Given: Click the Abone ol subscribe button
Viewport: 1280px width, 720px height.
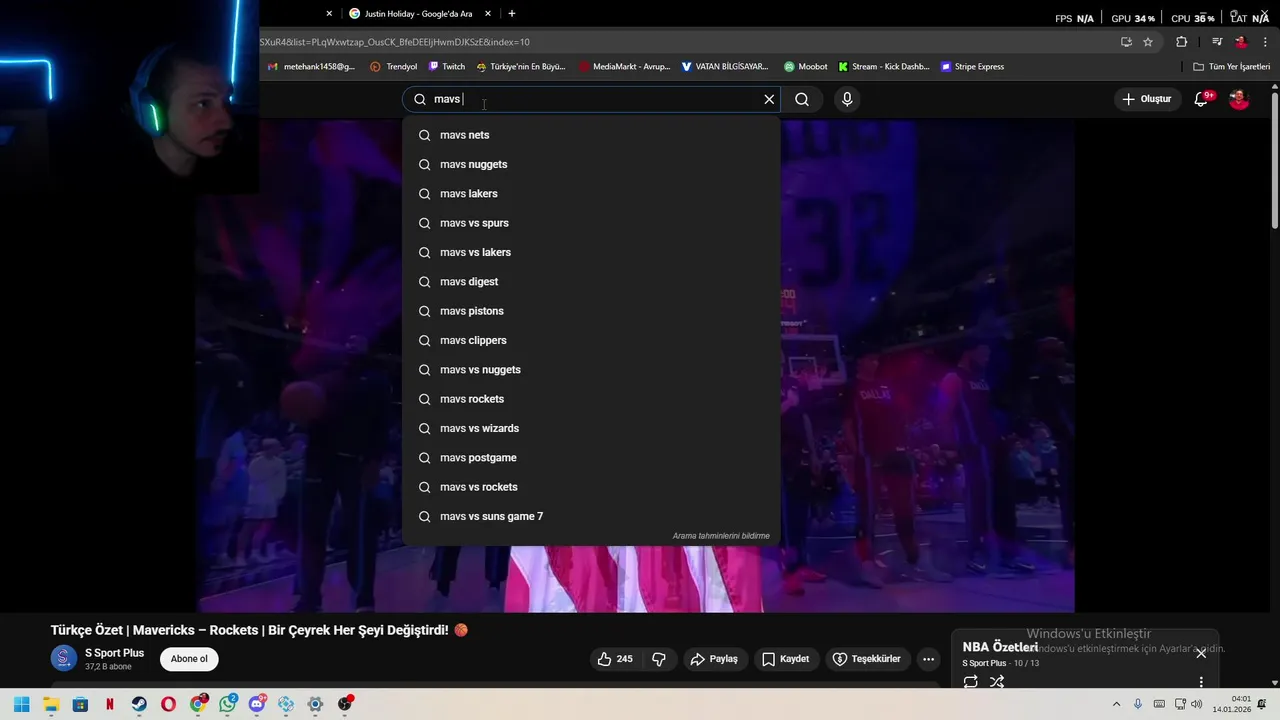Looking at the screenshot, I should (189, 659).
